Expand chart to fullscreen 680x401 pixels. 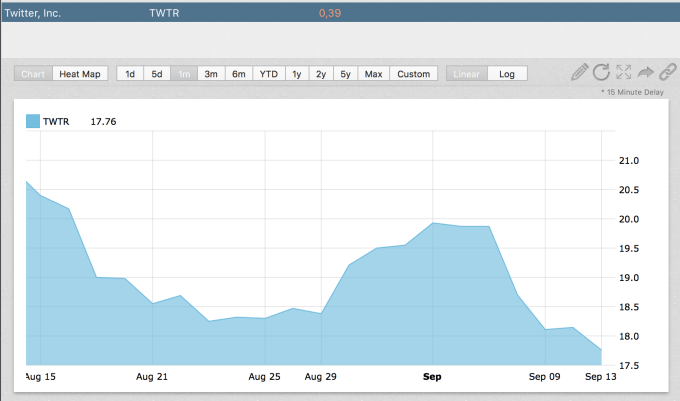[x=624, y=72]
